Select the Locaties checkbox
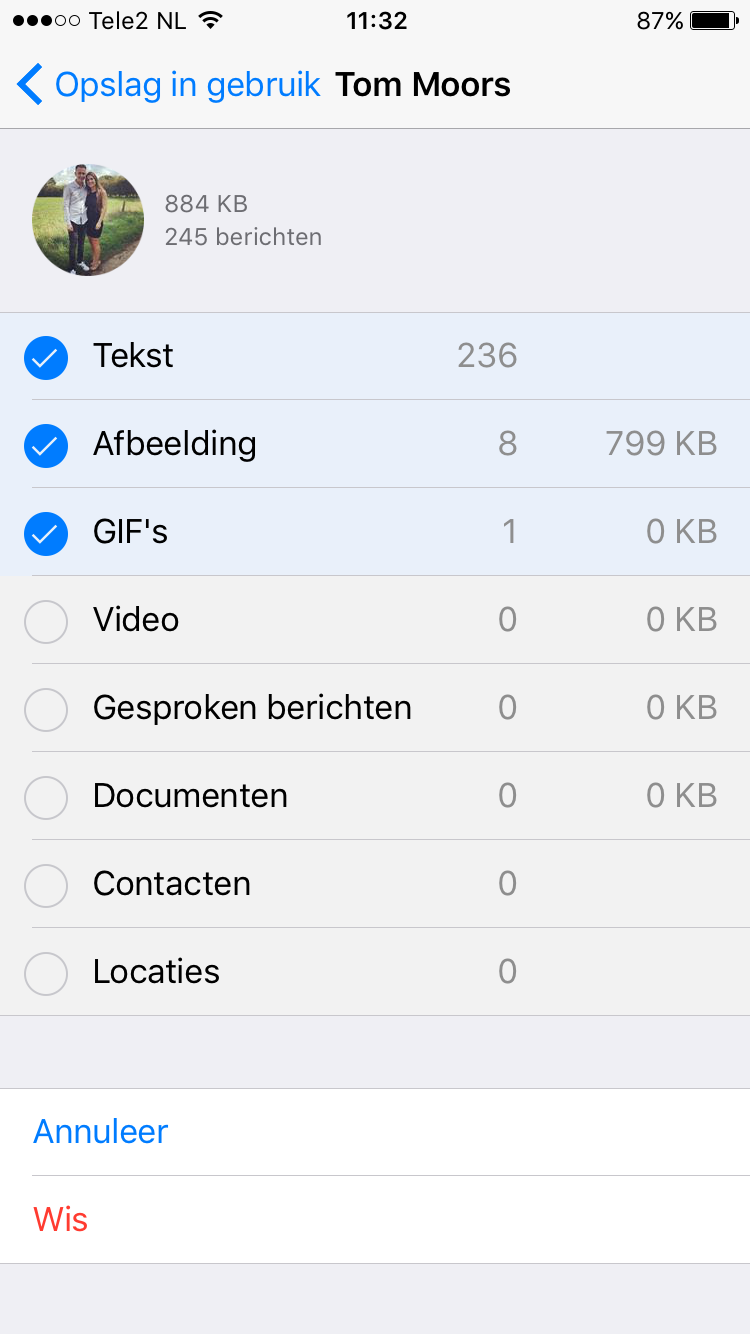Screen dimensions: 750x1334 pos(45,973)
